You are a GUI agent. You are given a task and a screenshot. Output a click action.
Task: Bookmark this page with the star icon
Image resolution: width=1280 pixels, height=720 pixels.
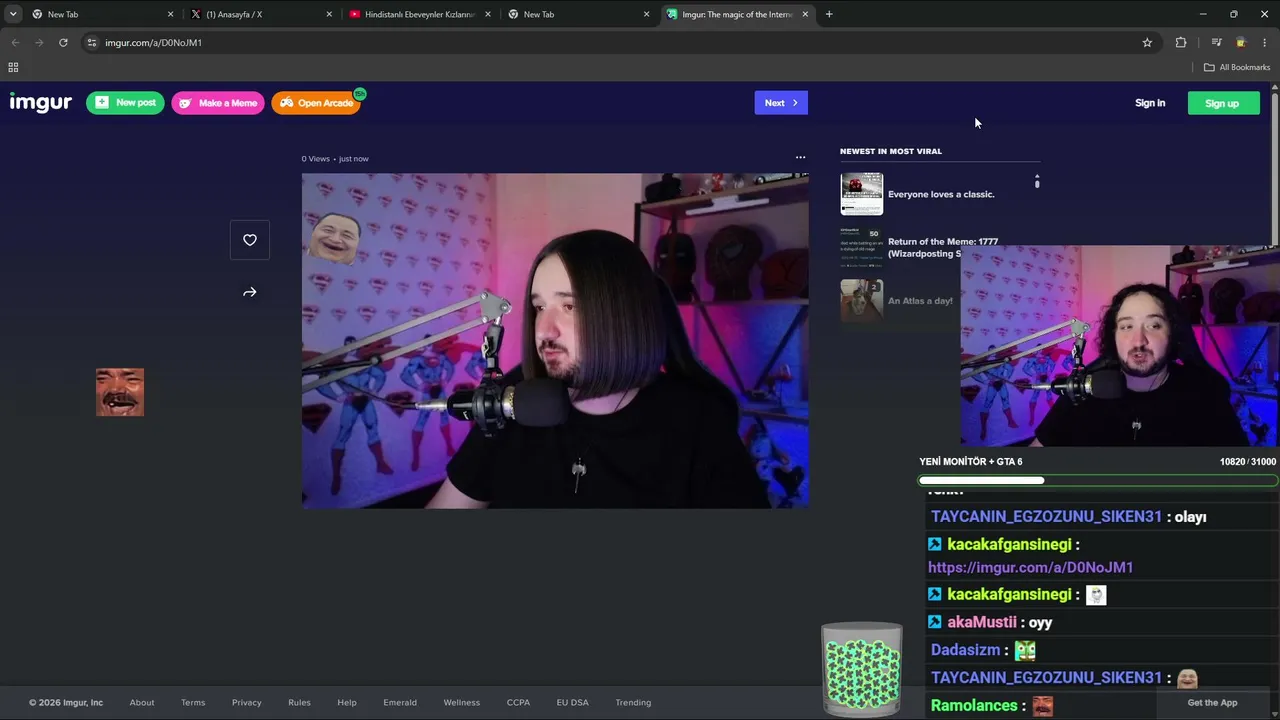(x=1147, y=43)
